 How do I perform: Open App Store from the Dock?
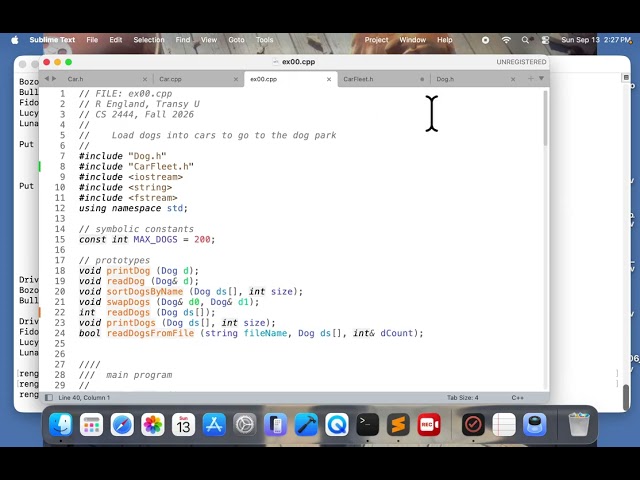coord(214,425)
